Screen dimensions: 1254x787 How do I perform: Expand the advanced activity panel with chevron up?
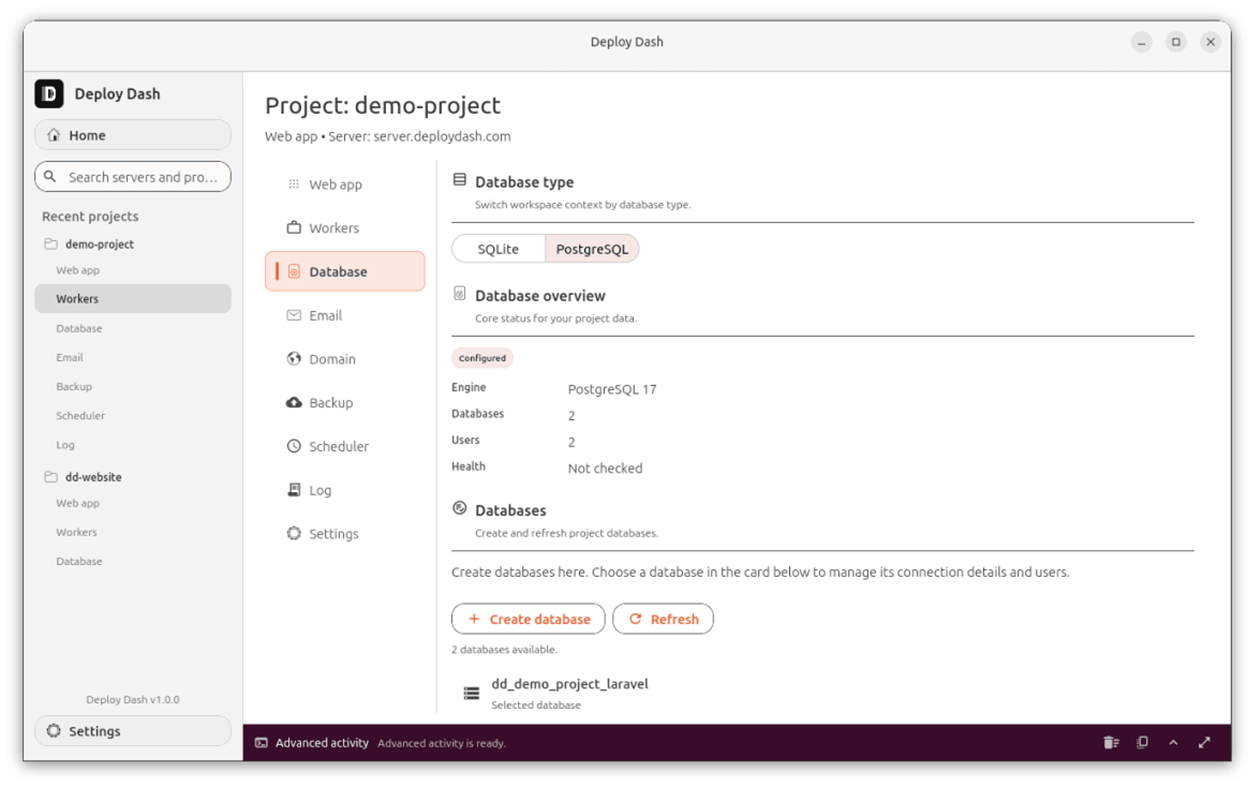point(1173,743)
